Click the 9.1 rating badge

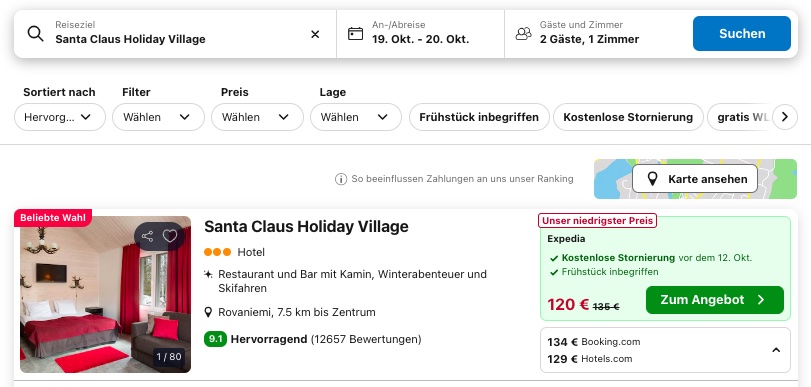pyautogui.click(x=215, y=339)
